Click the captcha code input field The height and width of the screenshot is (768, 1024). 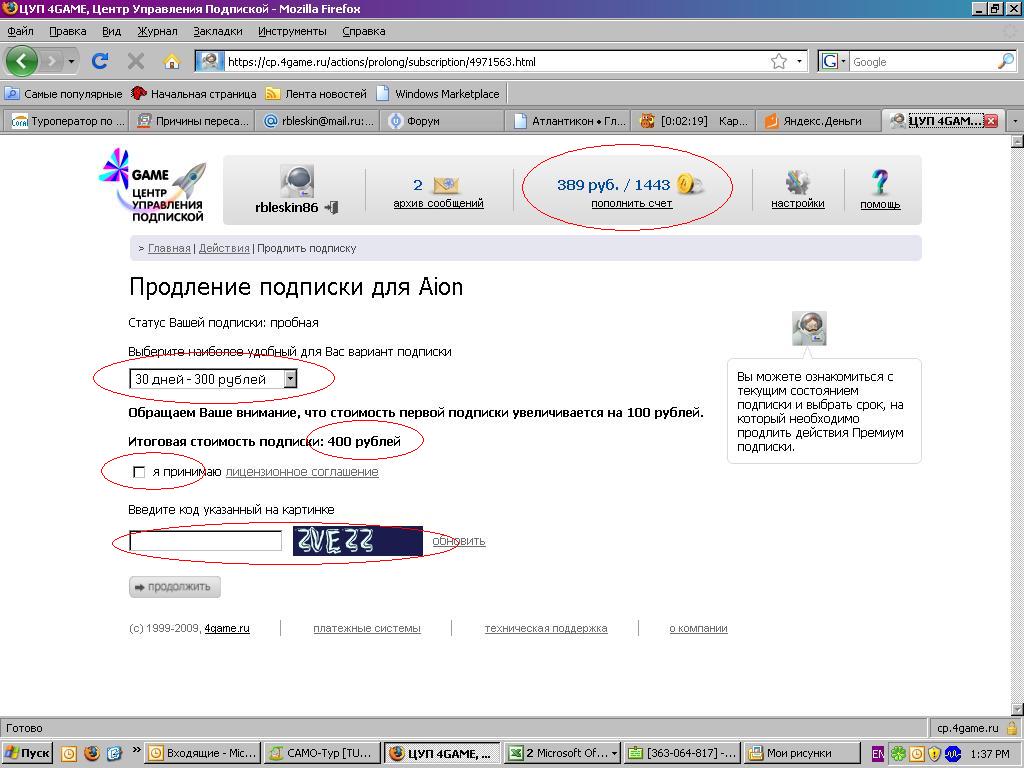click(x=206, y=541)
